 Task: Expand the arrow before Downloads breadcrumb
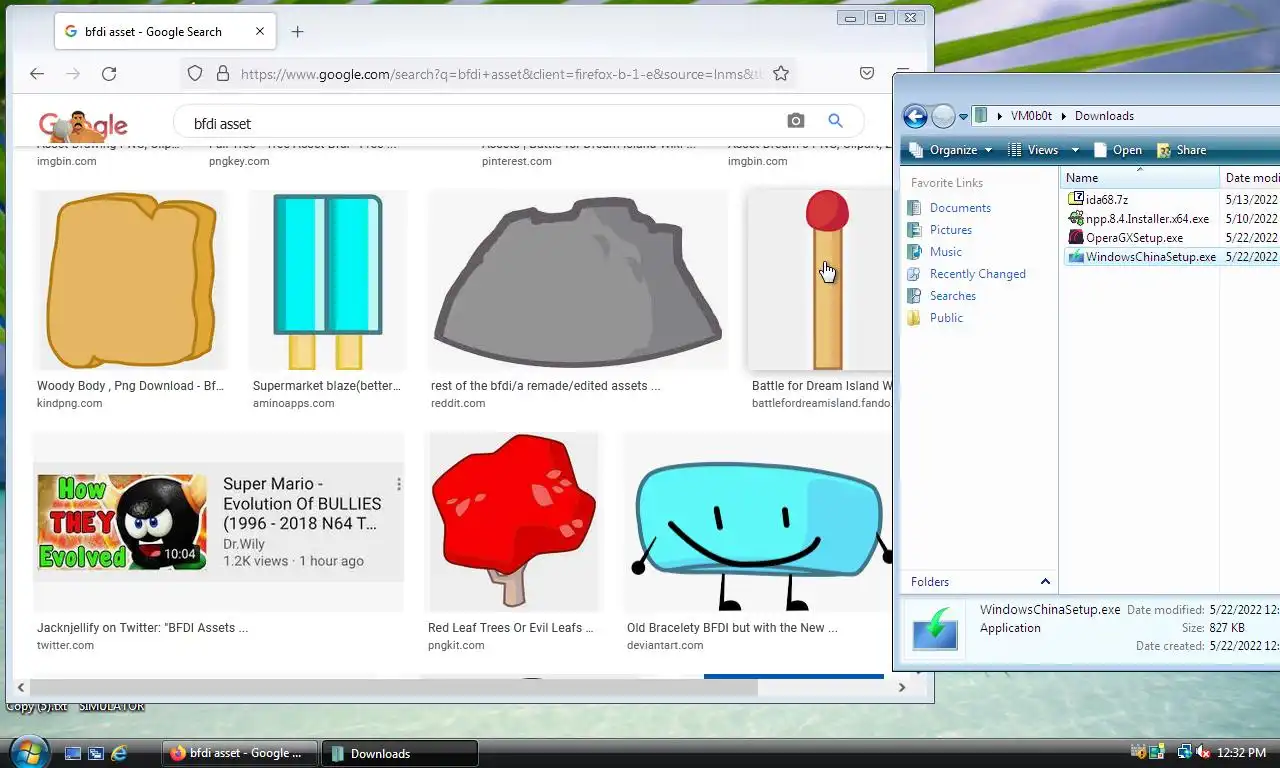point(1064,116)
